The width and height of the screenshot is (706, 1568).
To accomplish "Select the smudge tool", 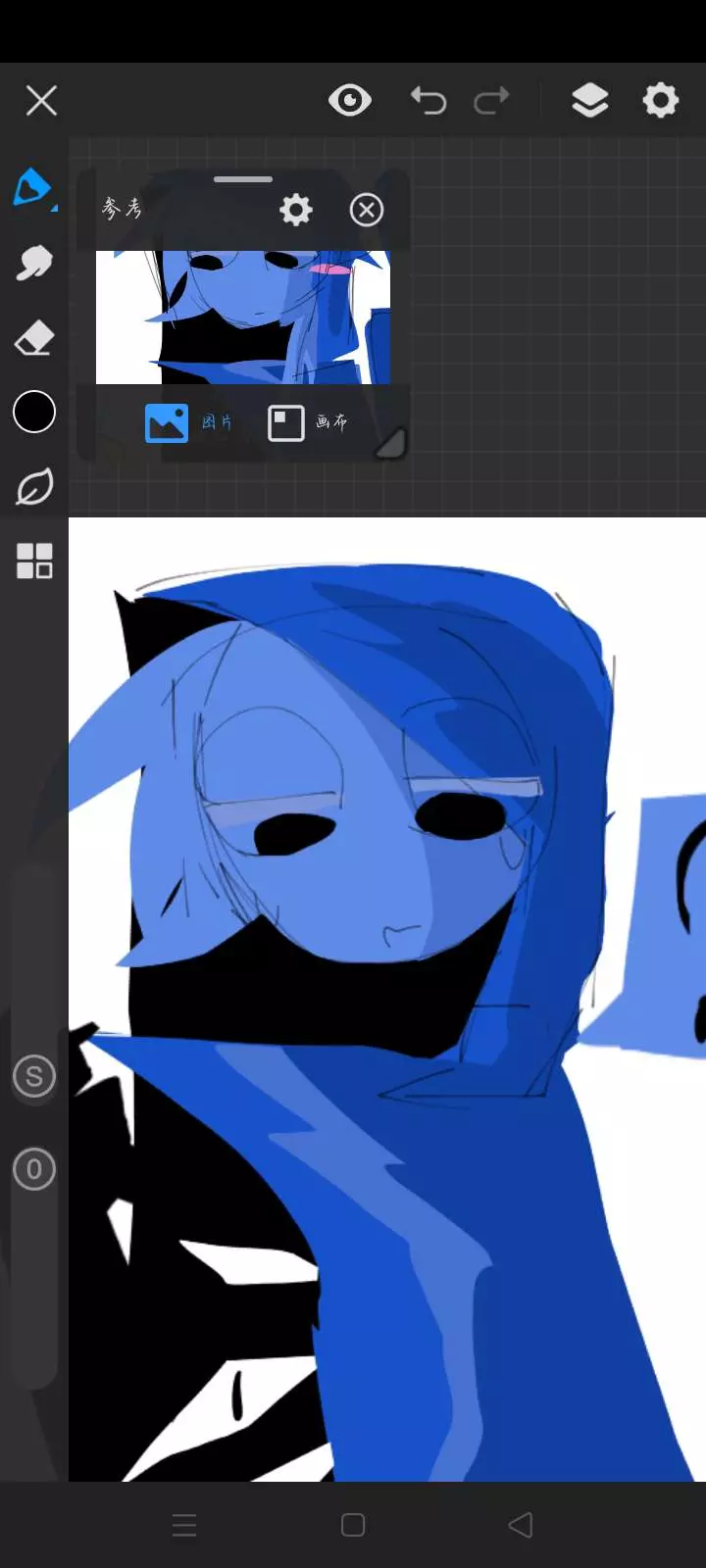I will point(34,263).
